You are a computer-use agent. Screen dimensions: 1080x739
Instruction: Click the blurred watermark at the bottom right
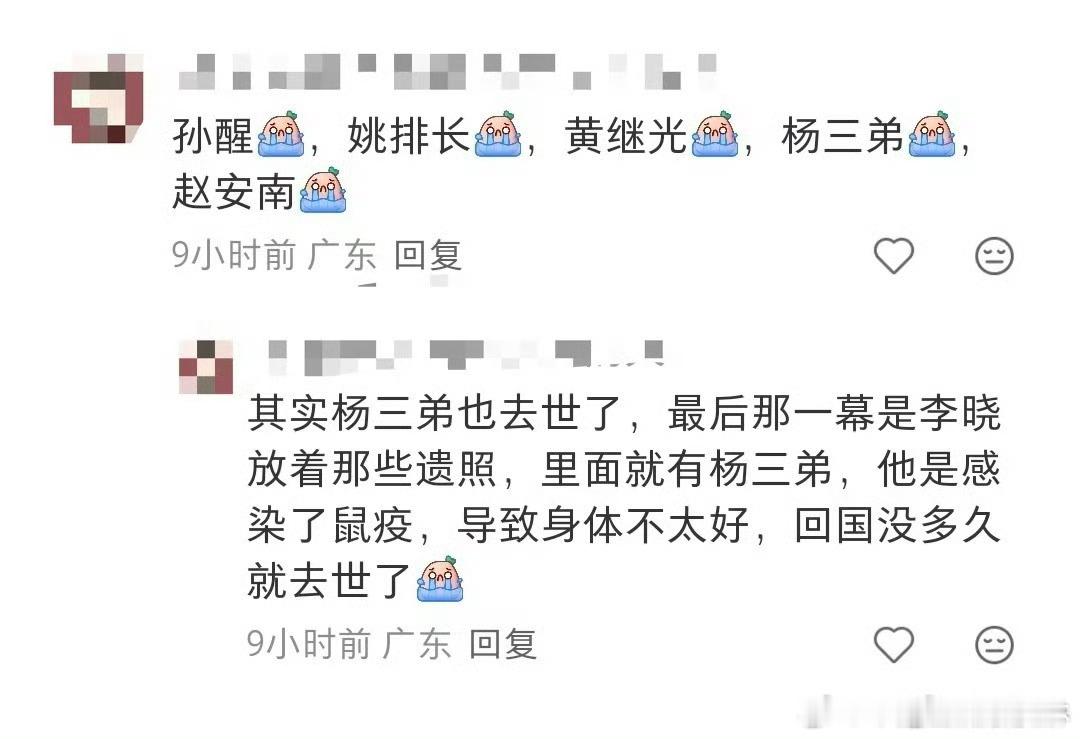(x=937, y=712)
